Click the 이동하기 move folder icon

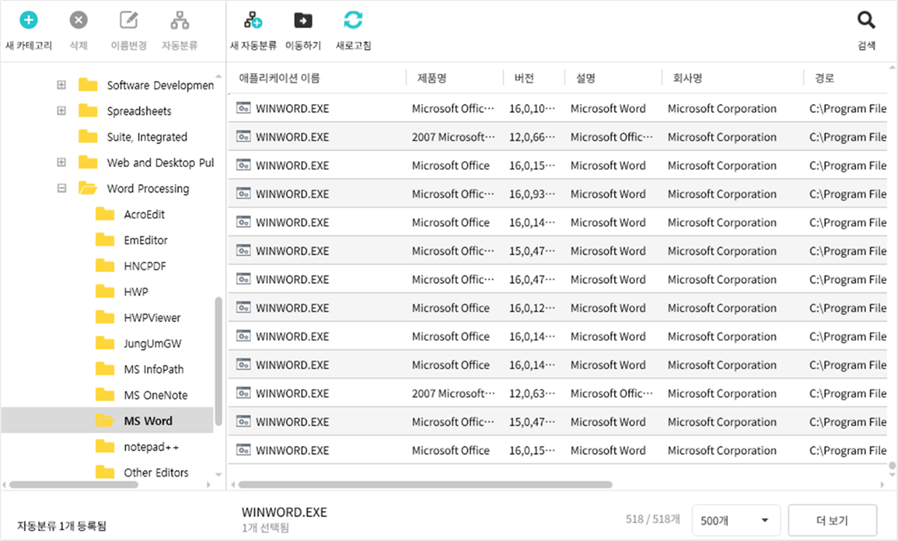(302, 20)
